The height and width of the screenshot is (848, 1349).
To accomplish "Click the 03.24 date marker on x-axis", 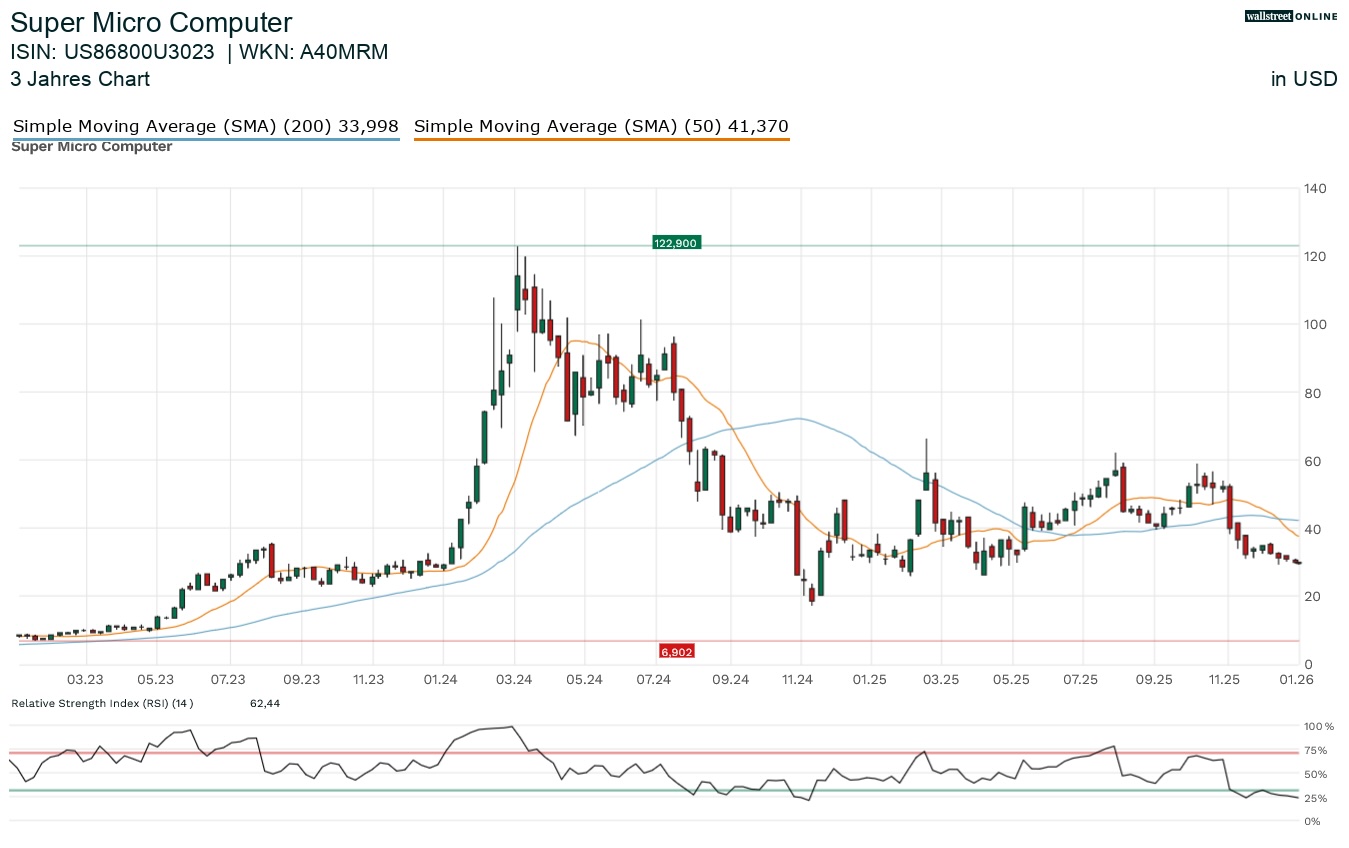I will click(514, 680).
